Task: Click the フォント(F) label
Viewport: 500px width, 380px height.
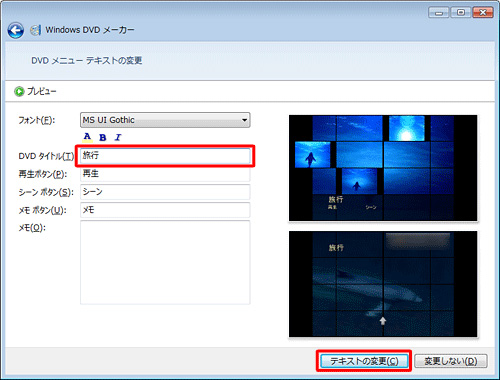Action: point(37,120)
